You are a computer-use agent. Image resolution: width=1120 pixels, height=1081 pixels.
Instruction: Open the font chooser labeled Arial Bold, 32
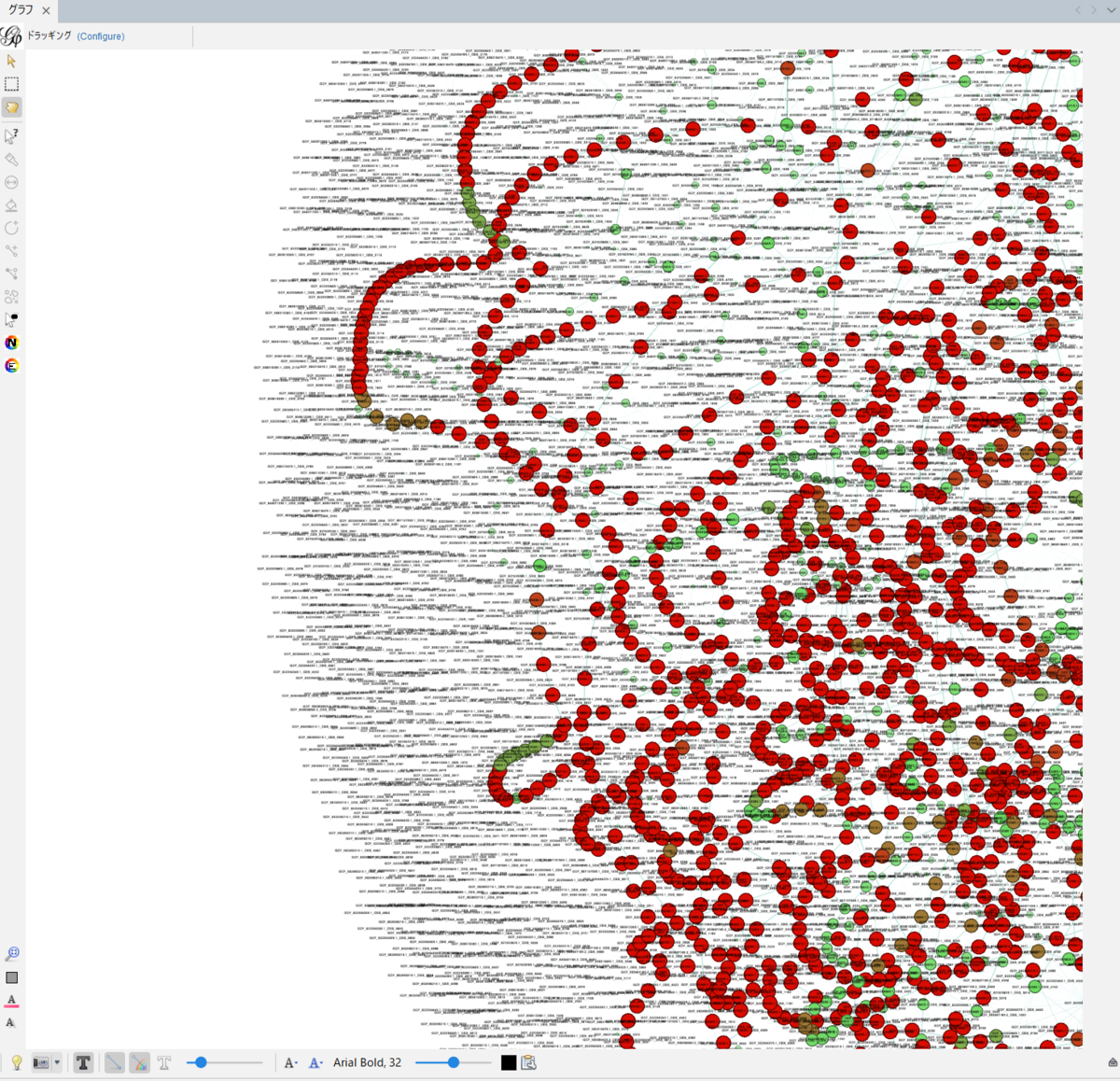pos(368,1062)
